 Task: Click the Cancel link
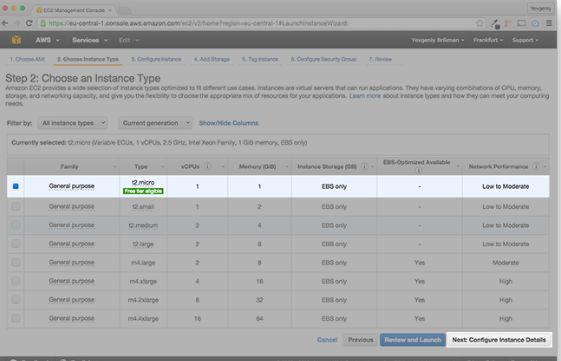pos(327,340)
